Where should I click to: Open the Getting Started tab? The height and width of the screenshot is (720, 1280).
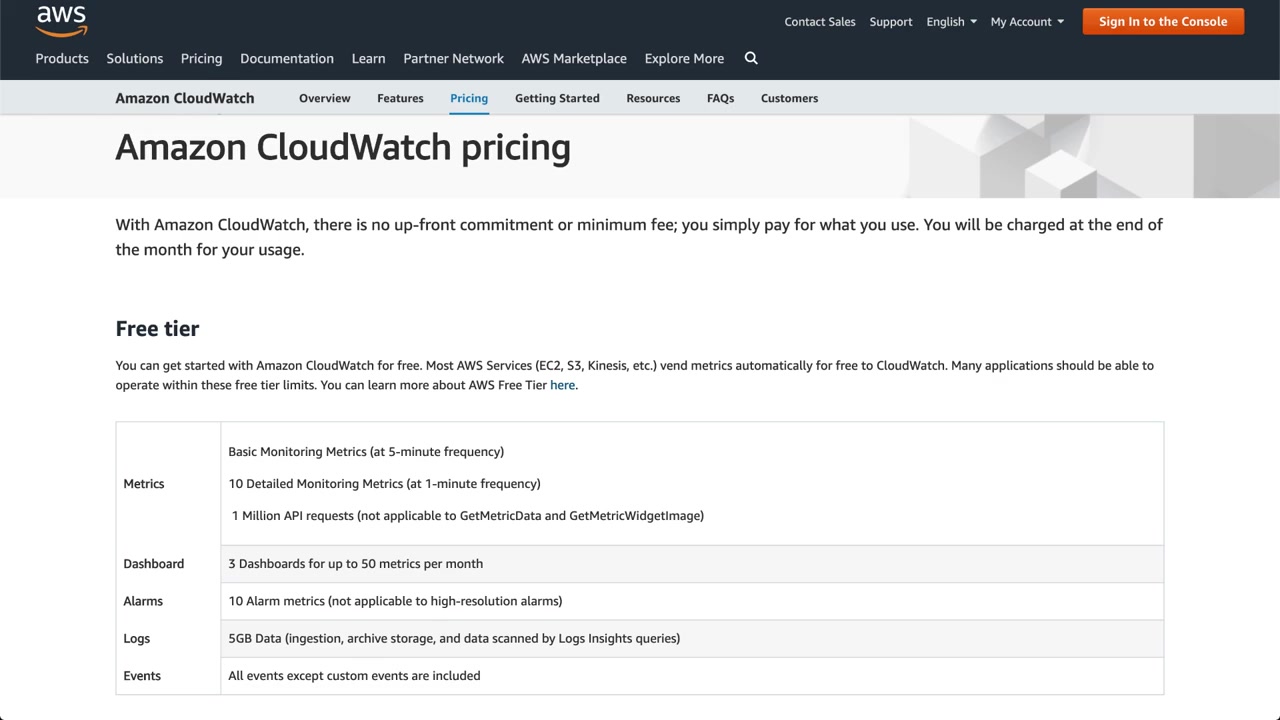(557, 98)
